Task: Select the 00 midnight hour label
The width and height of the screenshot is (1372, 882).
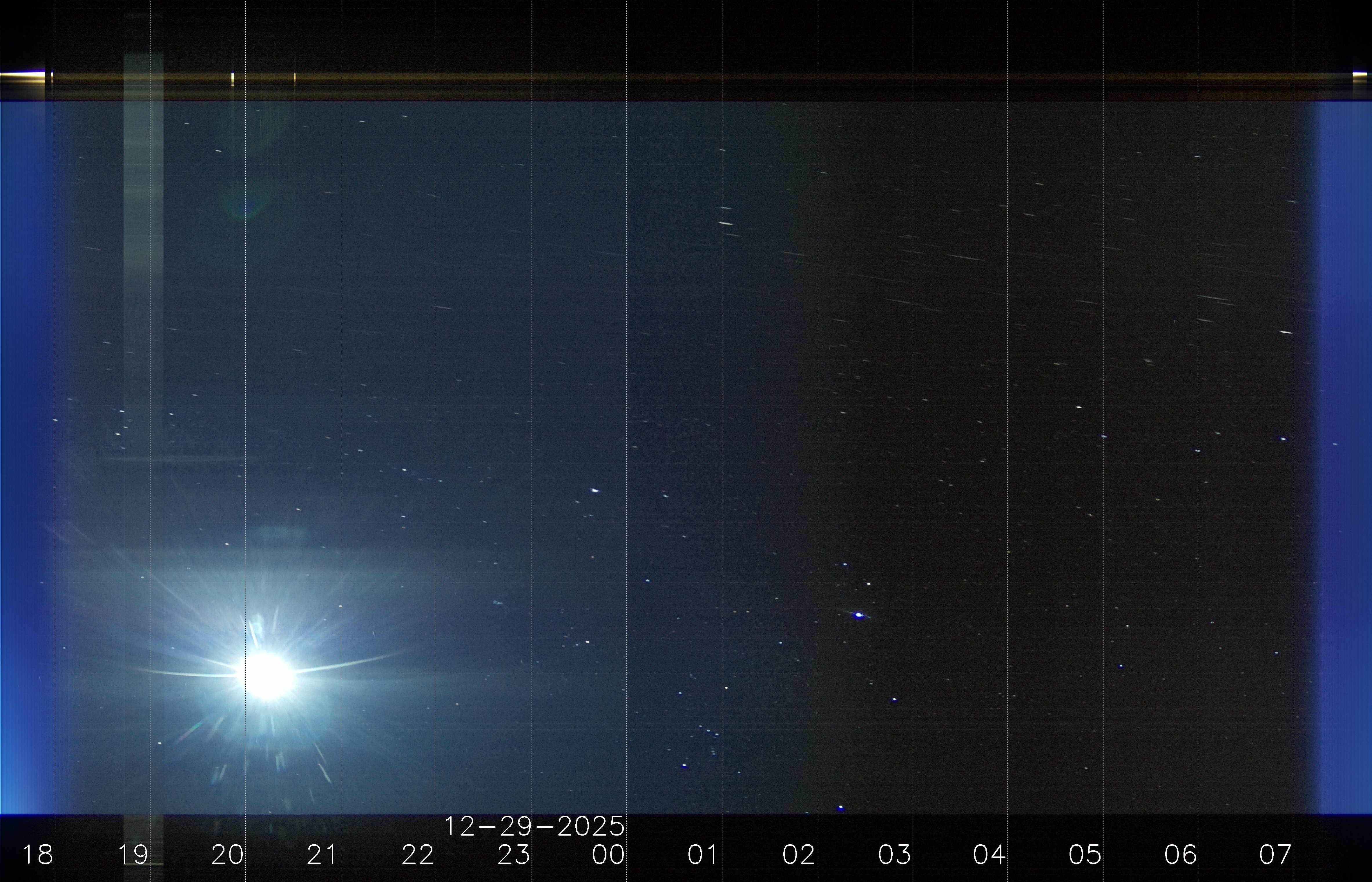Action: (x=608, y=855)
